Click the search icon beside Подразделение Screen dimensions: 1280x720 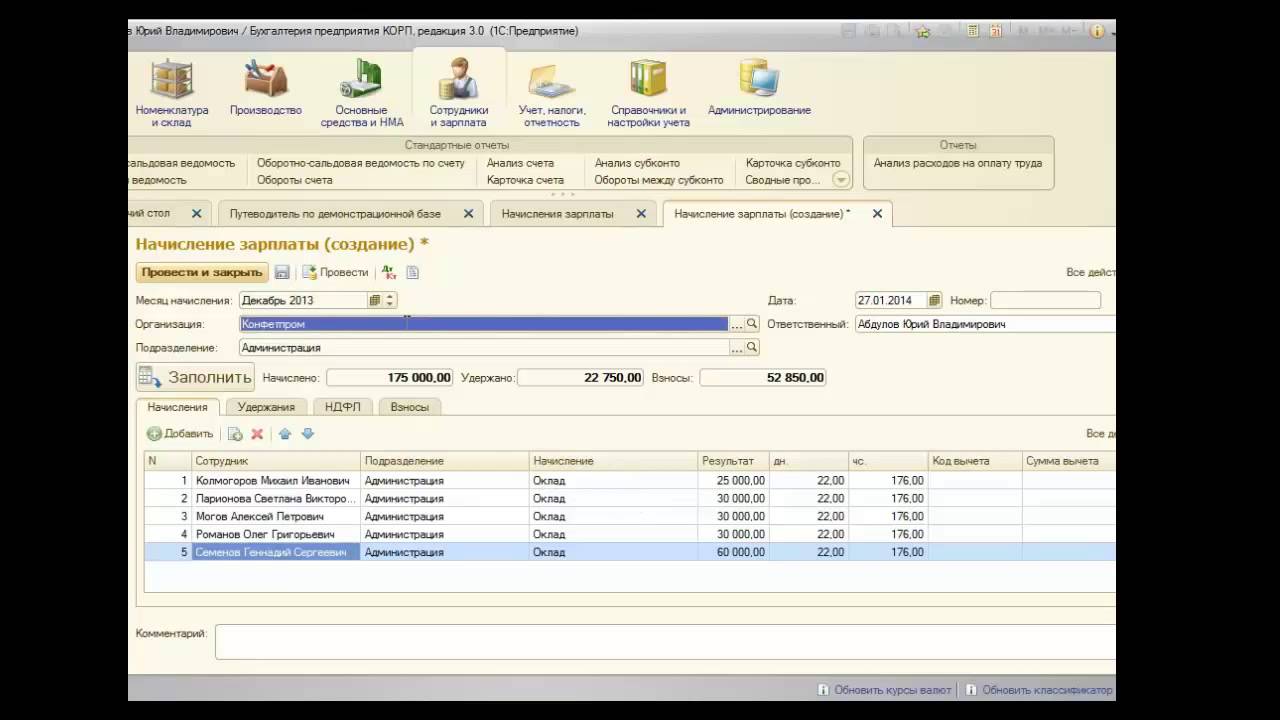click(751, 348)
